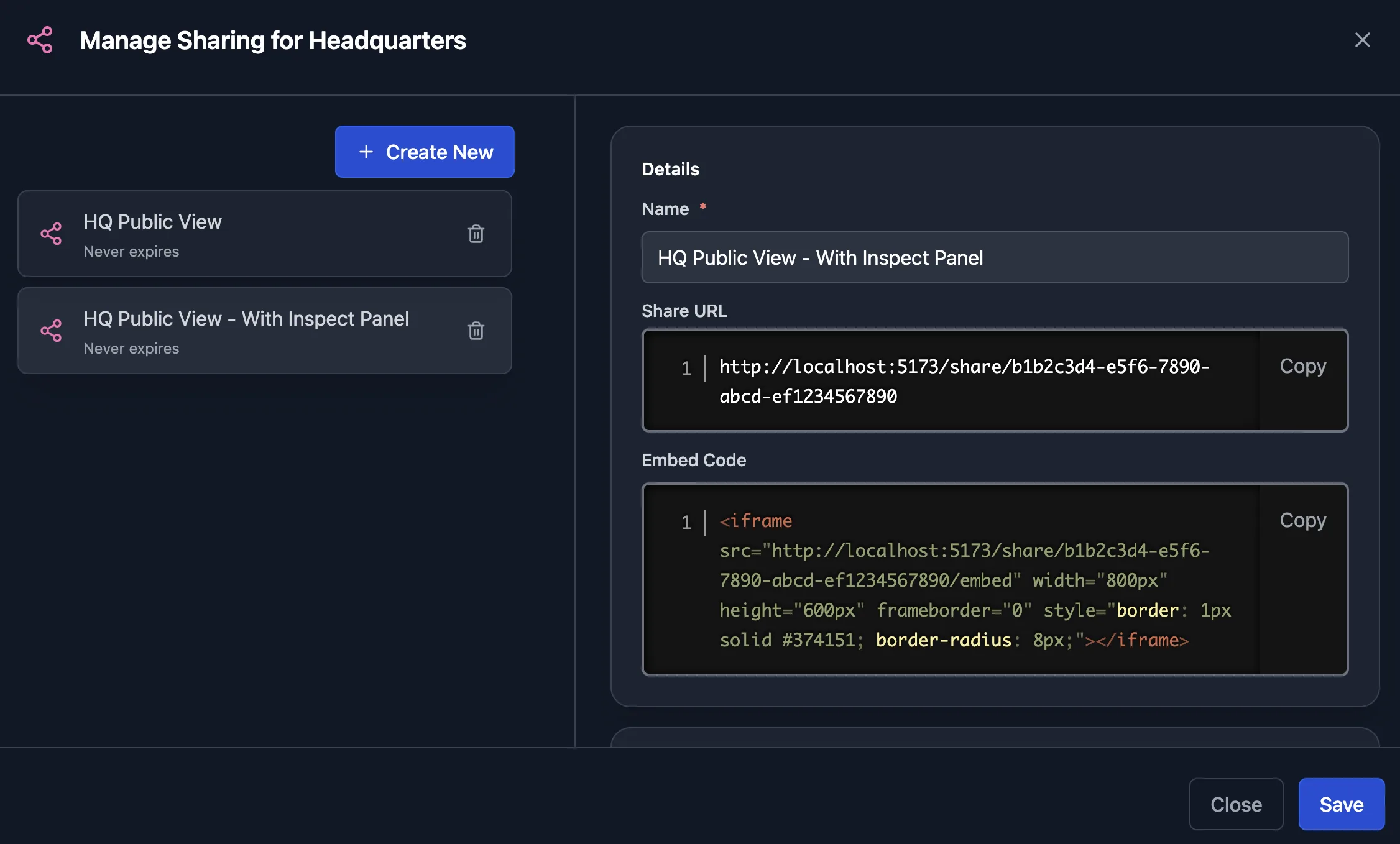Click the share icon beside the dialog title
Screen dimensions: 1400x844
coord(40,40)
